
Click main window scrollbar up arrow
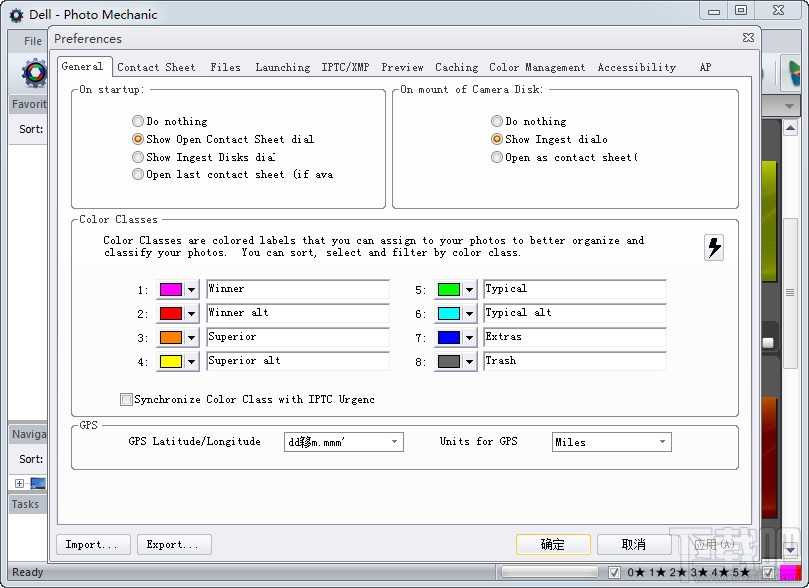tap(790, 127)
